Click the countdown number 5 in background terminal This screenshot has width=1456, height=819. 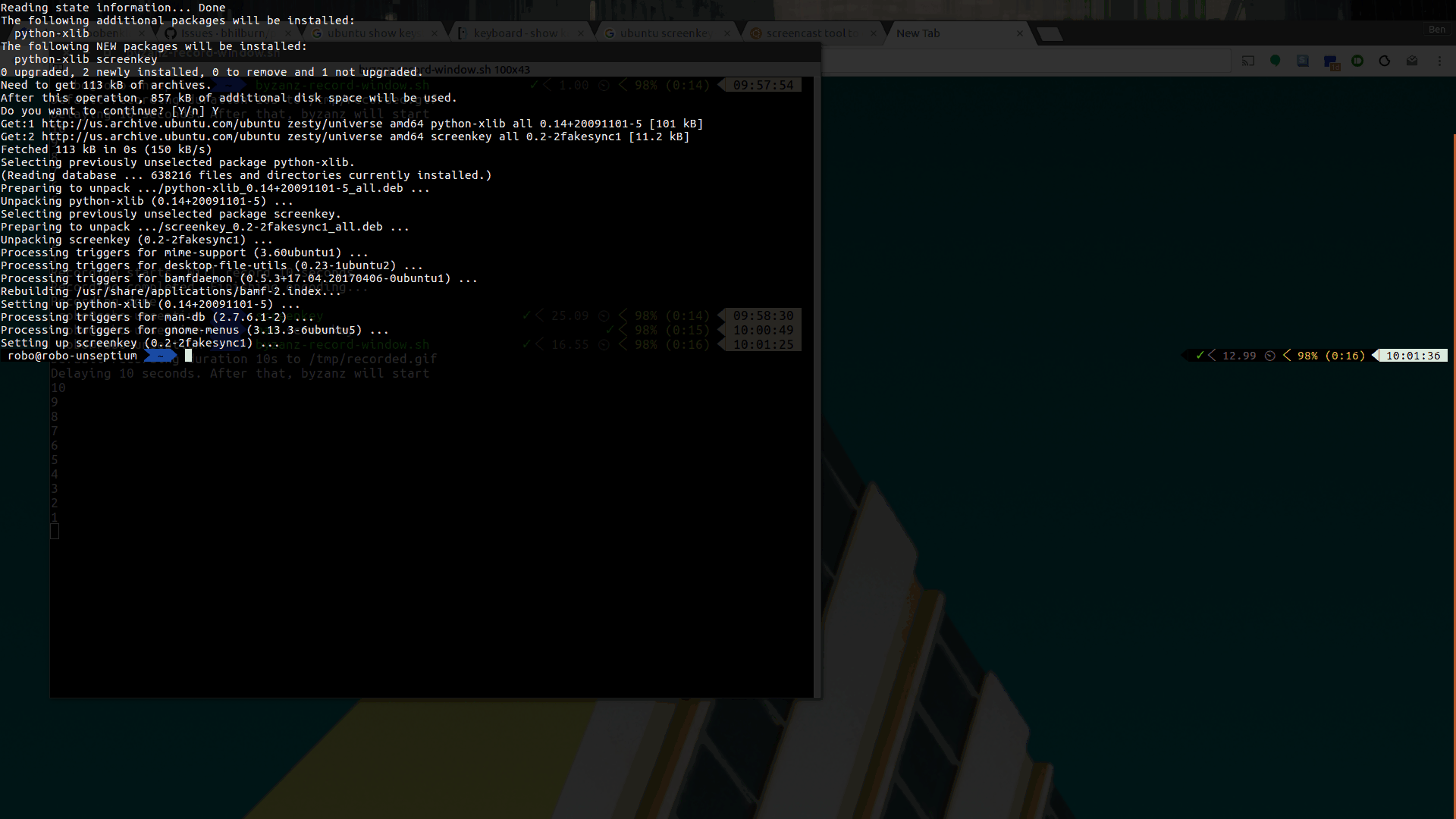point(55,460)
